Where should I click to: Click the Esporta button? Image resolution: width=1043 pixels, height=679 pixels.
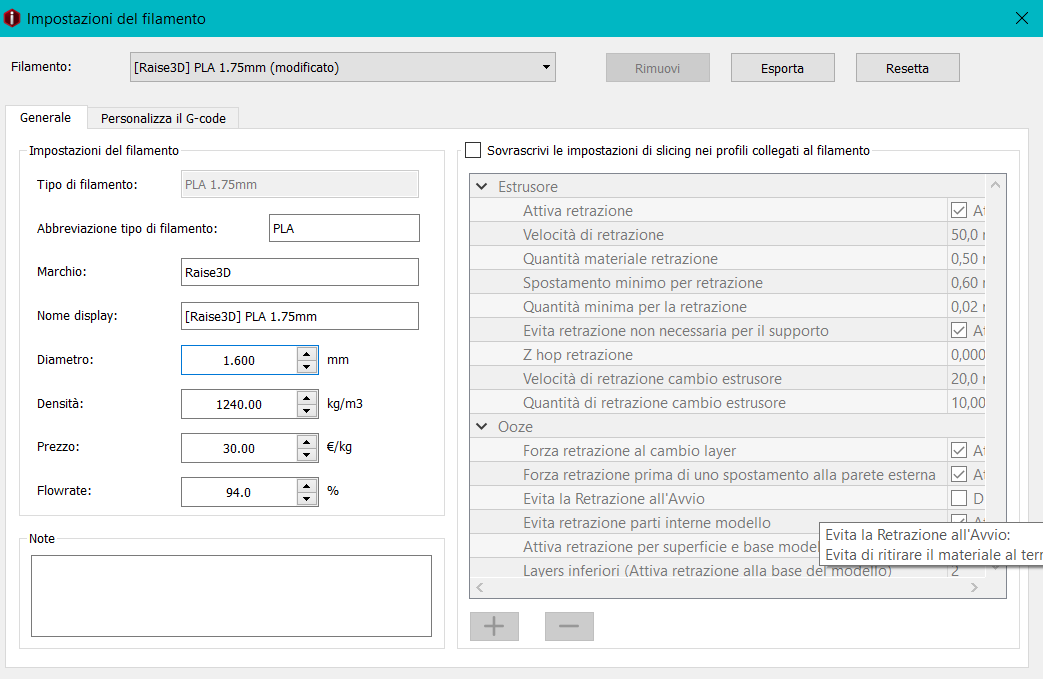[x=782, y=68]
